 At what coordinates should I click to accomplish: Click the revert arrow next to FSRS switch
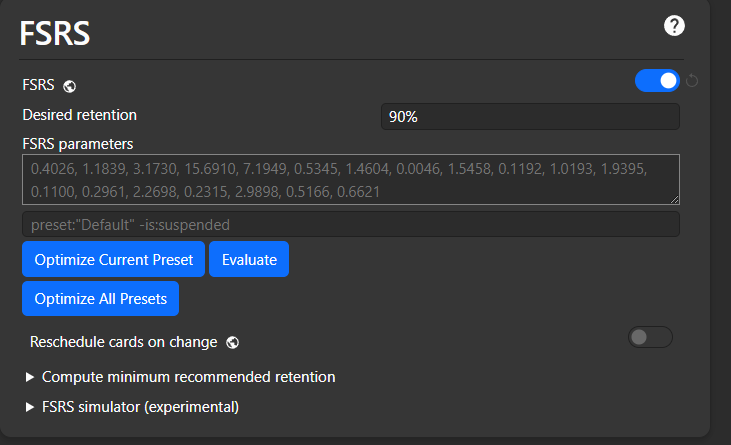(692, 81)
